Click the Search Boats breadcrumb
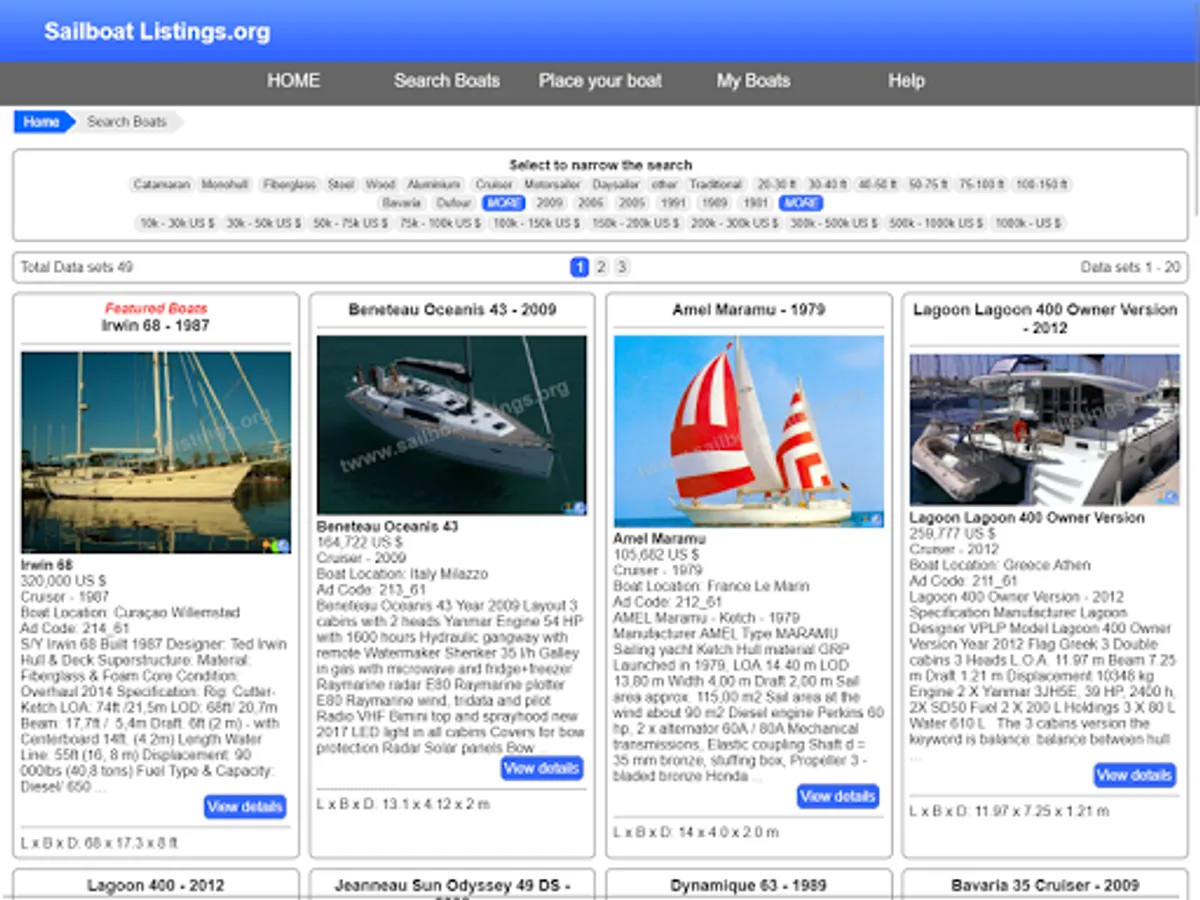 tap(127, 122)
